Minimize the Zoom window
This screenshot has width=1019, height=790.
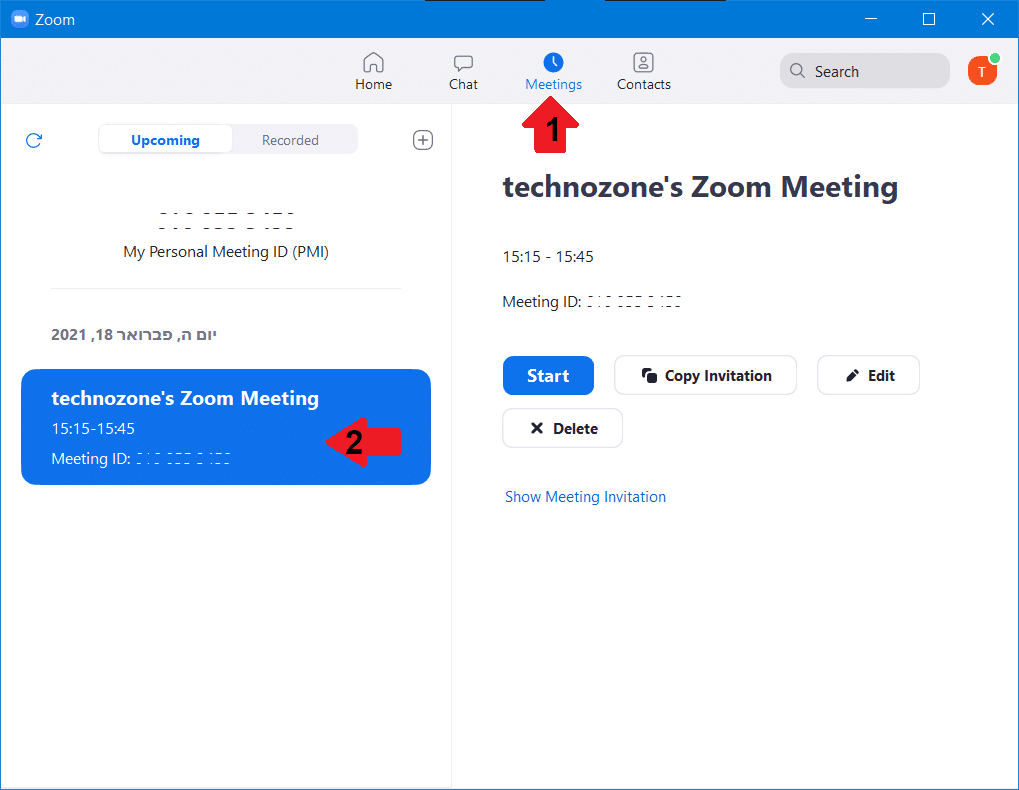point(871,19)
